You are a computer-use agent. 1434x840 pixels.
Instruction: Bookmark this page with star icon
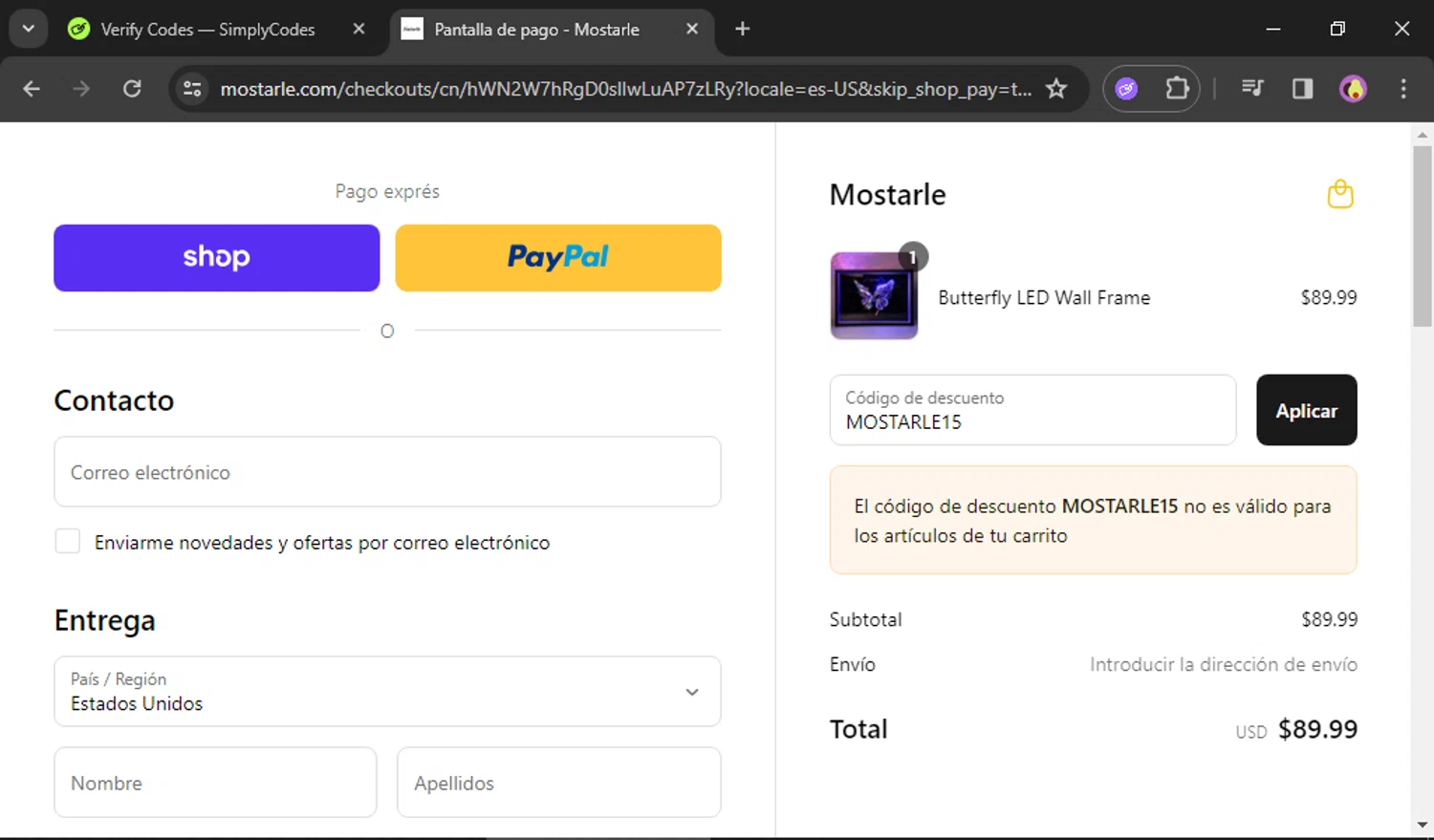coord(1056,89)
